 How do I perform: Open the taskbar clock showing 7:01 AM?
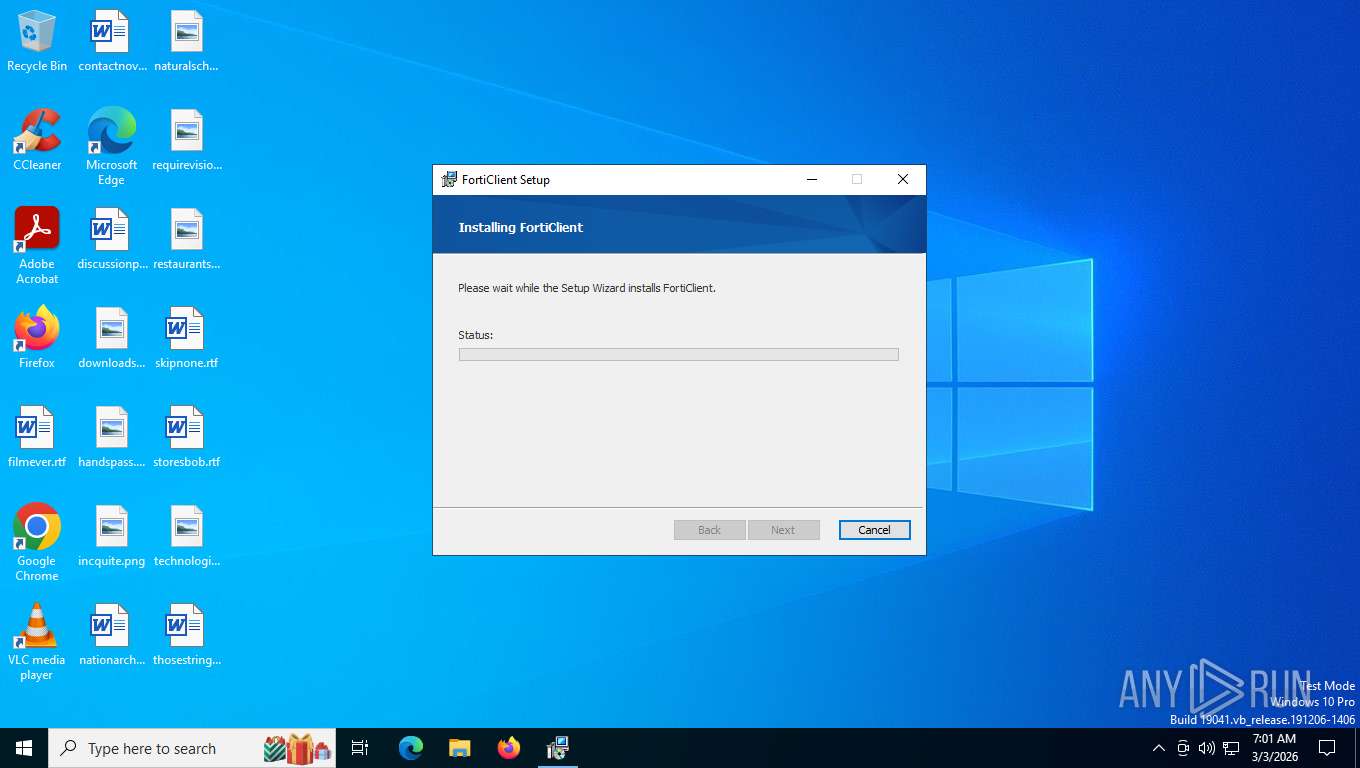click(1274, 748)
